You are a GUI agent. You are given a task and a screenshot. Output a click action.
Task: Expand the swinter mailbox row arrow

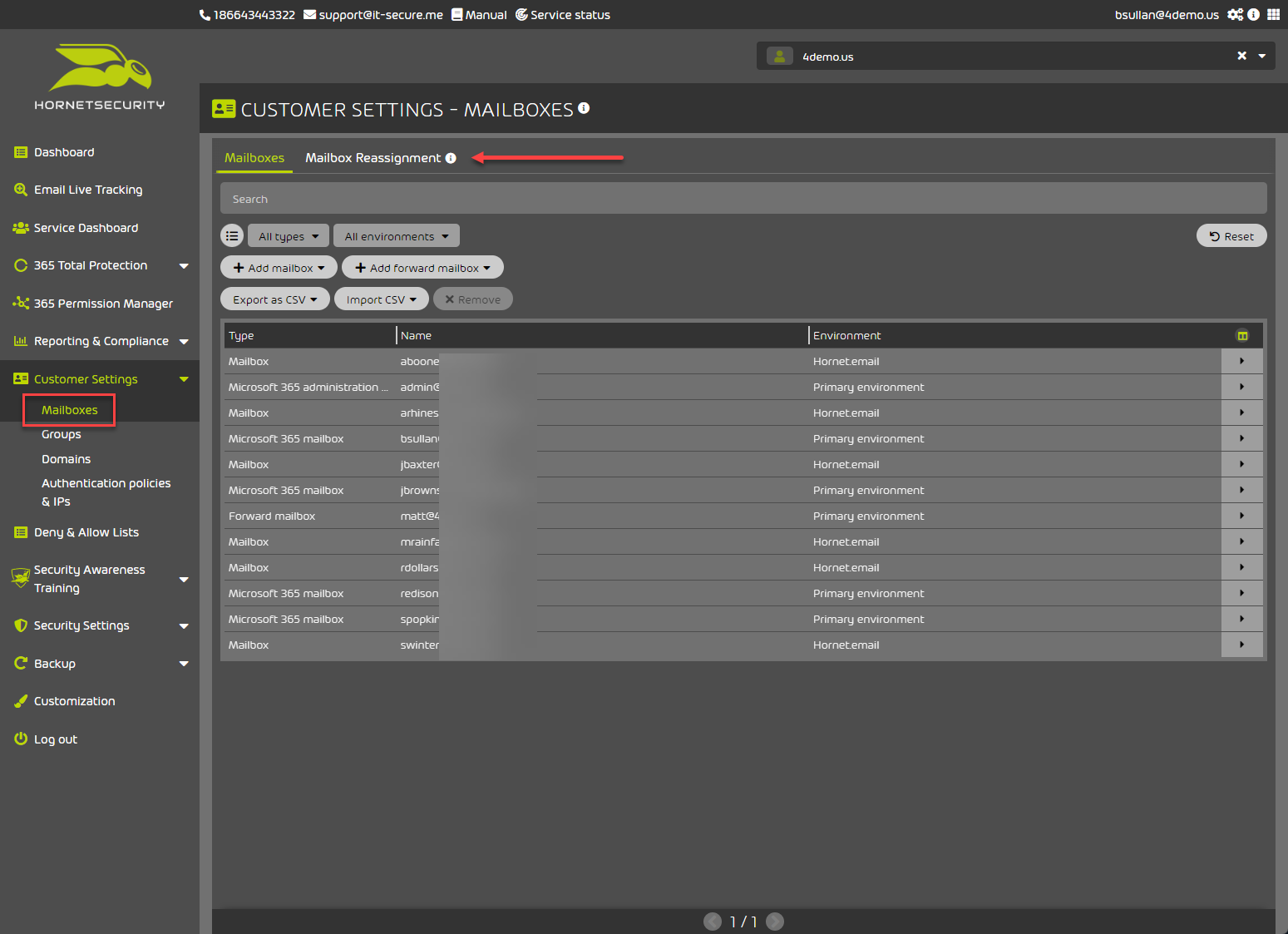[1242, 645]
